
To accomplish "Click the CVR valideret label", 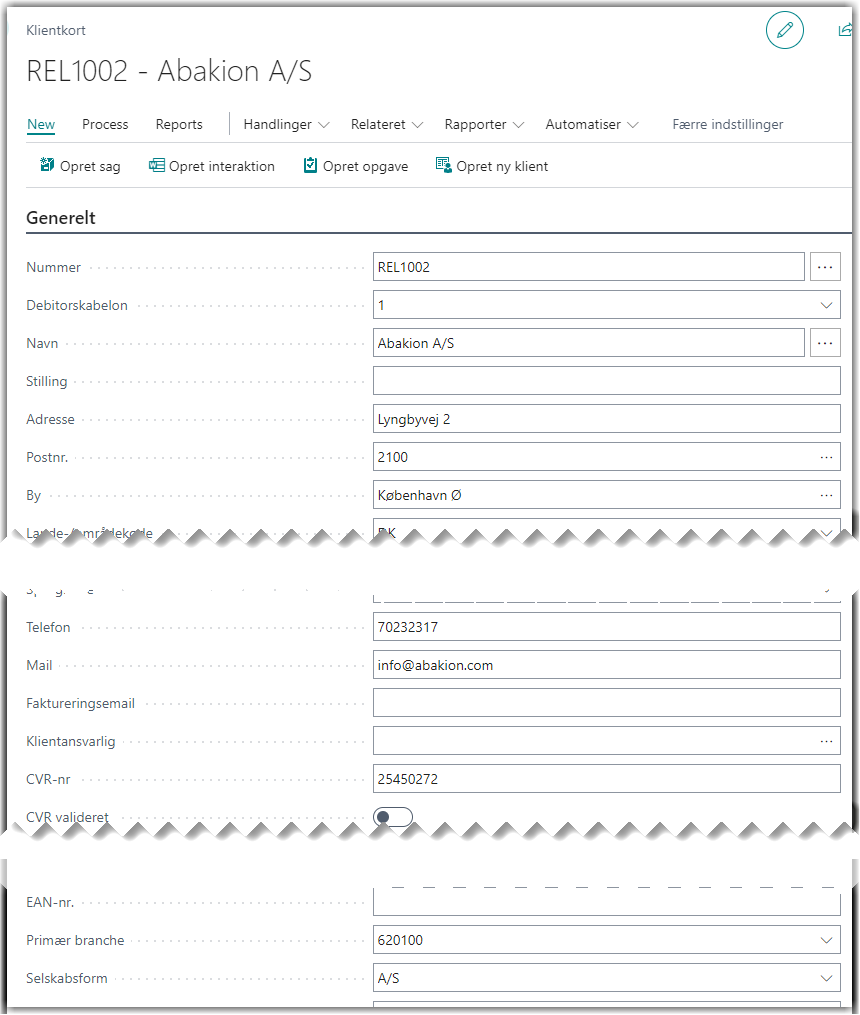I will 67,817.
